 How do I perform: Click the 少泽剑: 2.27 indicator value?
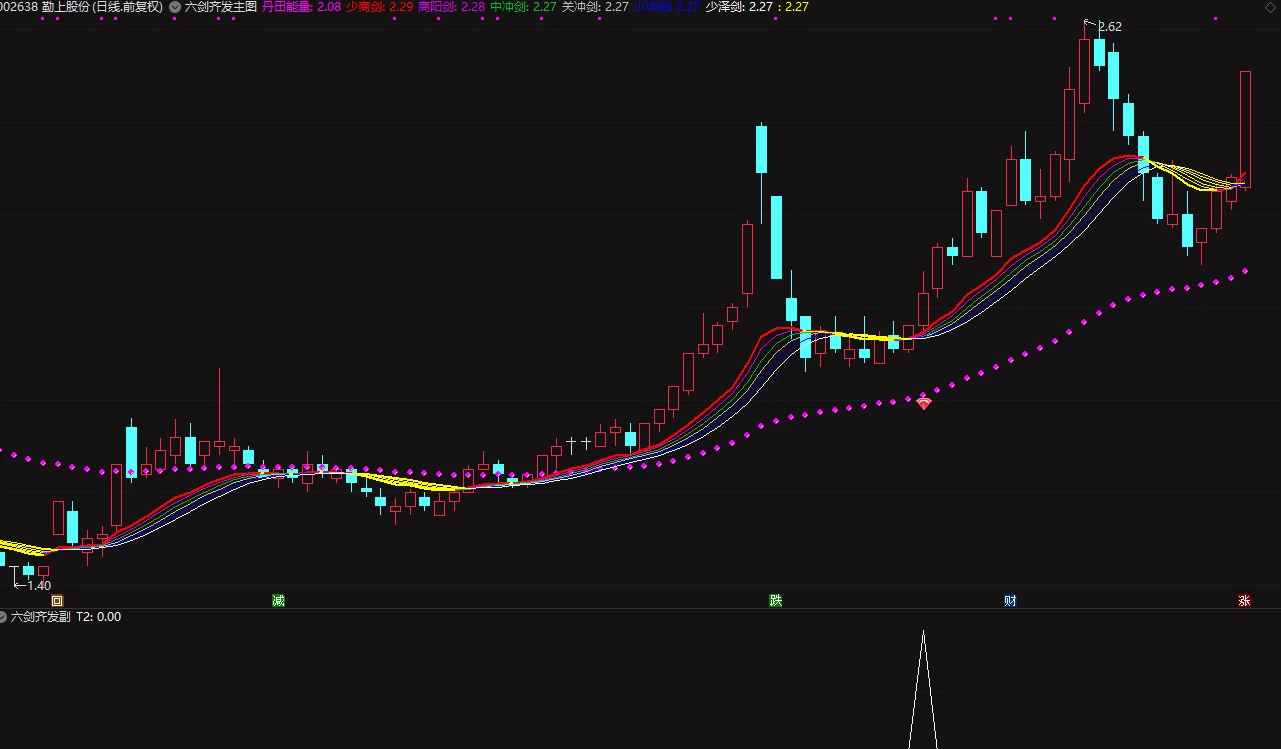coord(739,6)
